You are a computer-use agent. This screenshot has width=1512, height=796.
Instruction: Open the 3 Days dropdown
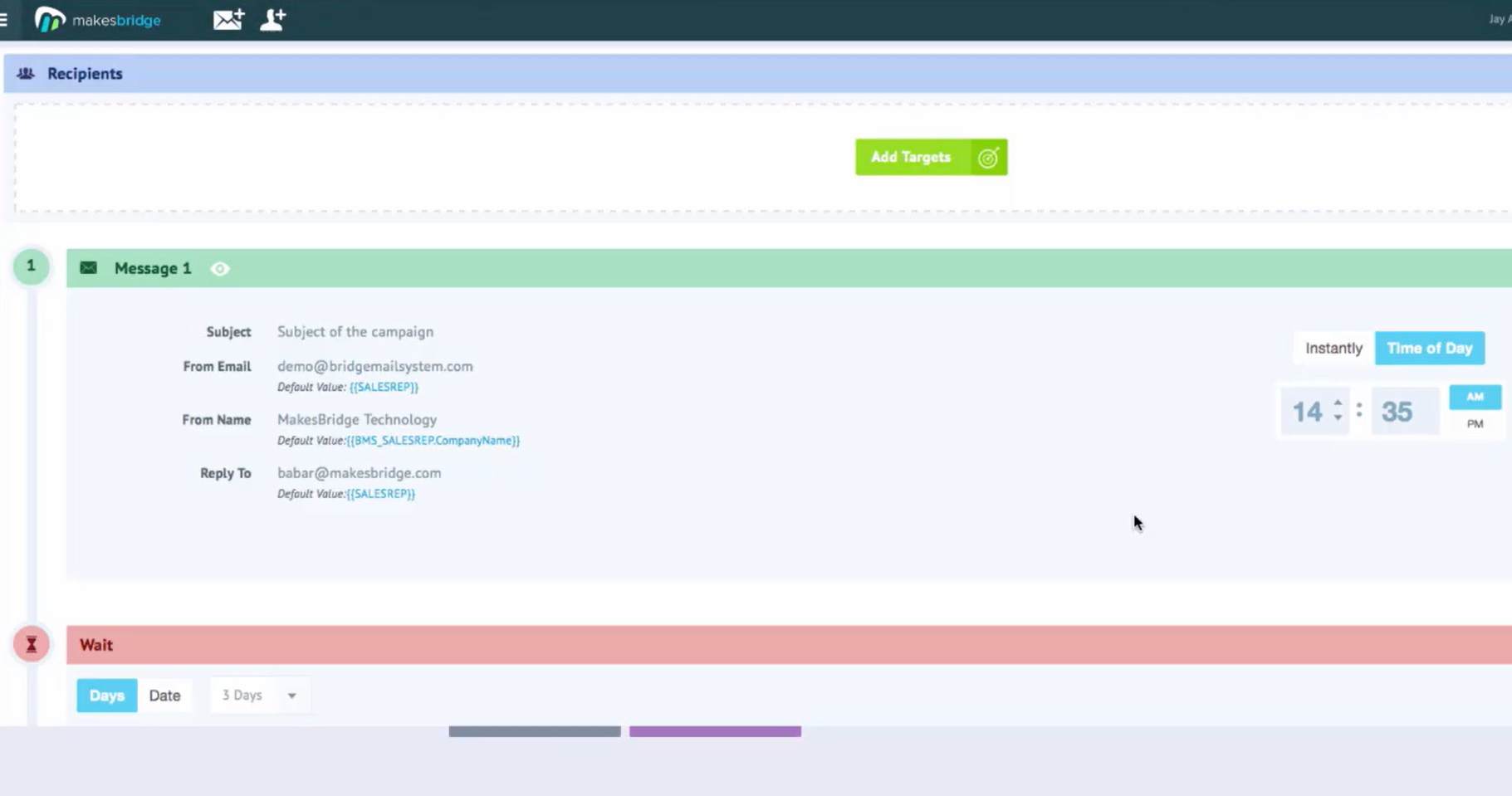click(x=258, y=695)
